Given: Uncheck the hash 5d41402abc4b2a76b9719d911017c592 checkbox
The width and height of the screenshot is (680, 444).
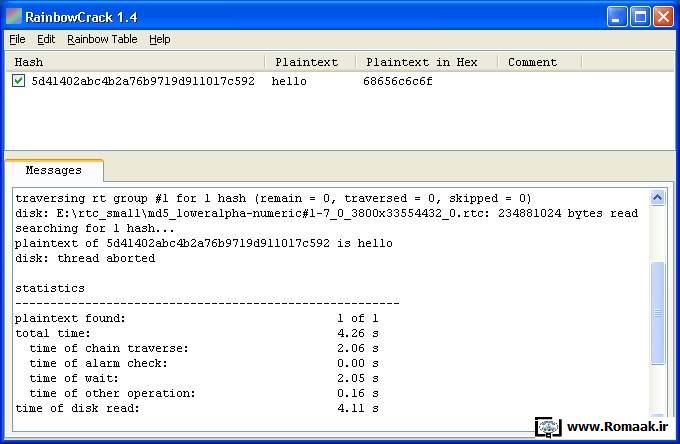Looking at the screenshot, I should click(18, 81).
